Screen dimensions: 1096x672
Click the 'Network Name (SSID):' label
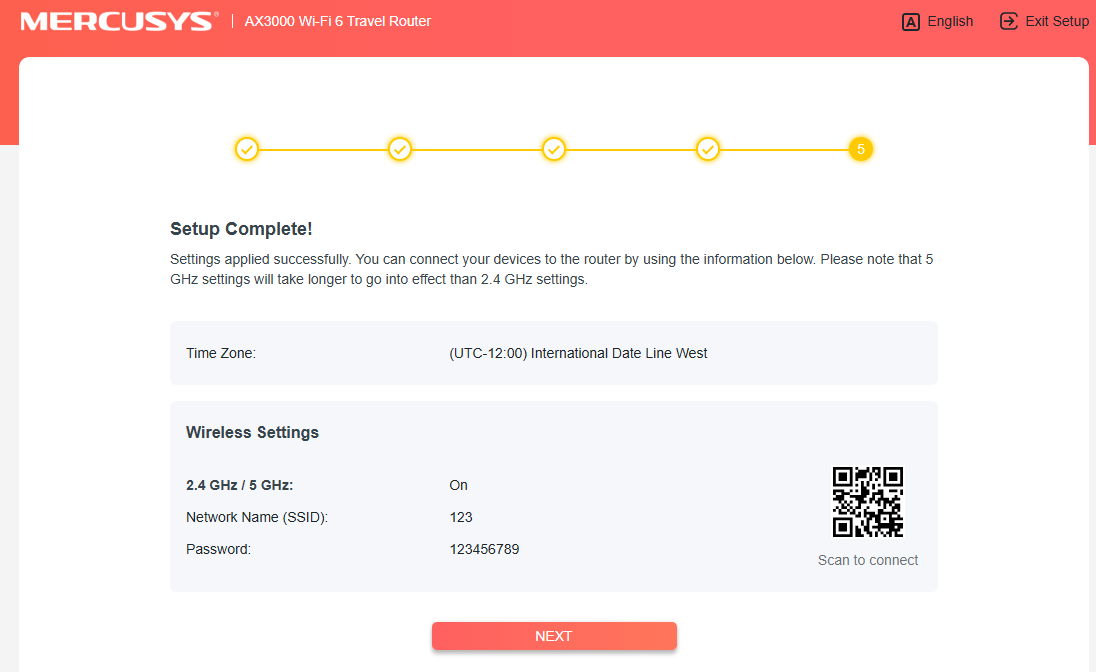coord(257,517)
